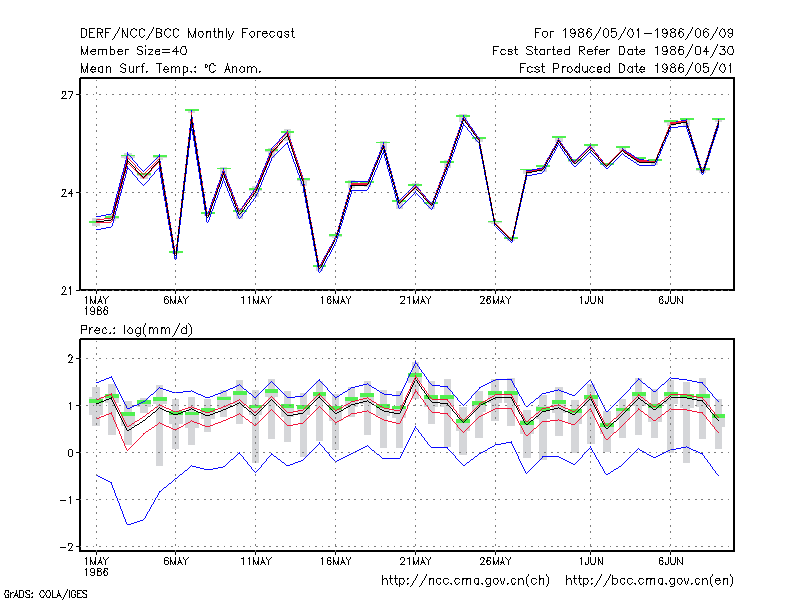The height and width of the screenshot is (600, 800).
Task: Click the 6JUN tick on precipitation chart
Action: click(x=670, y=561)
